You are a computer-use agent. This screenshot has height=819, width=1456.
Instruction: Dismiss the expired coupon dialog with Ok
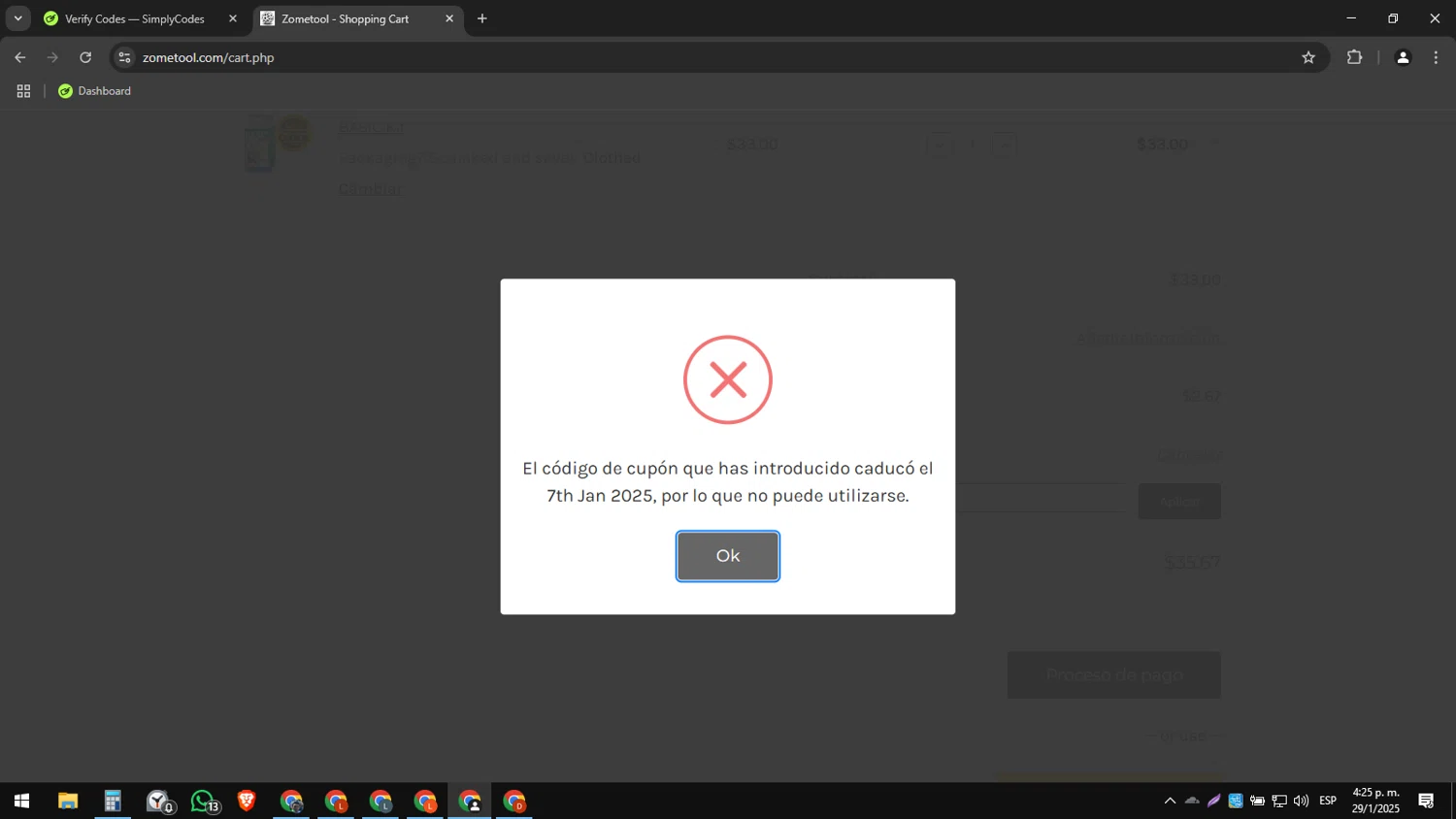[727, 556]
